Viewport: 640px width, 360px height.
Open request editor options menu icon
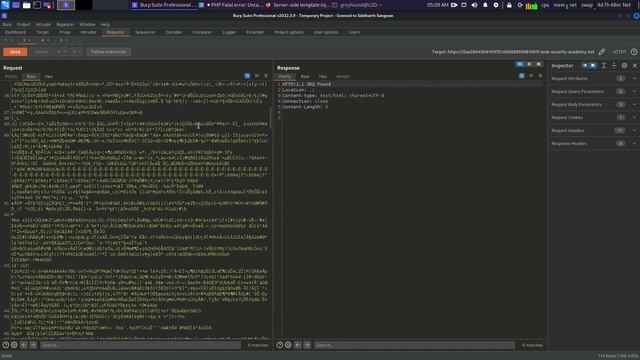pyautogui.click(x=266, y=76)
